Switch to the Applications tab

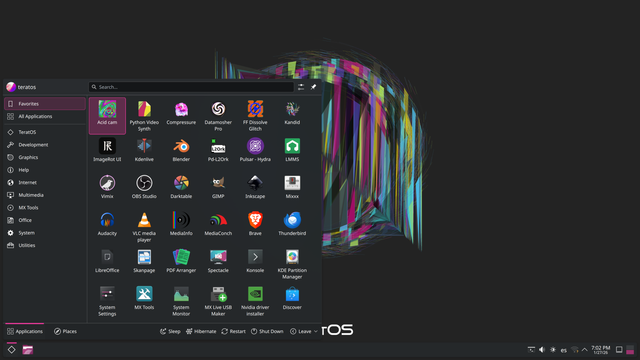tap(25, 331)
